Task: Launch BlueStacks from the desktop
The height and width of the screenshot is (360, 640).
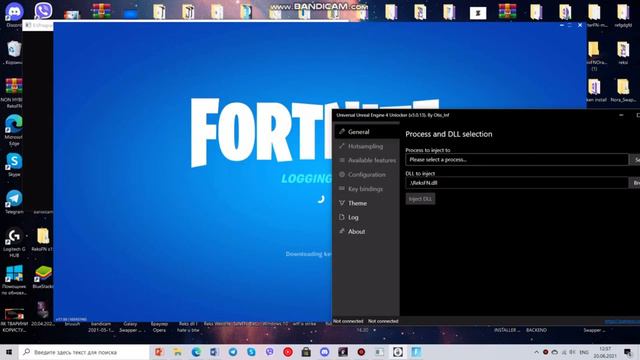Action: click(43, 277)
